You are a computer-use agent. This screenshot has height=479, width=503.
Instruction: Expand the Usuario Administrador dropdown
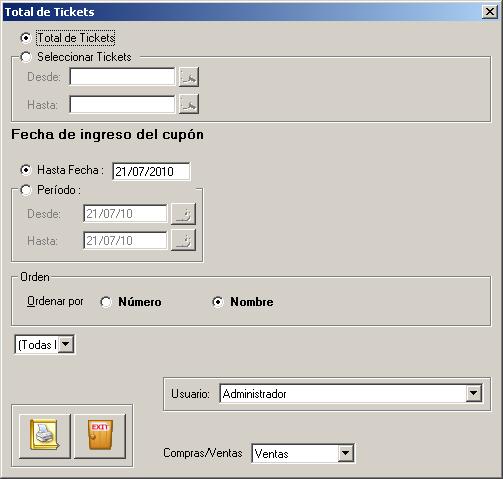coord(473,393)
